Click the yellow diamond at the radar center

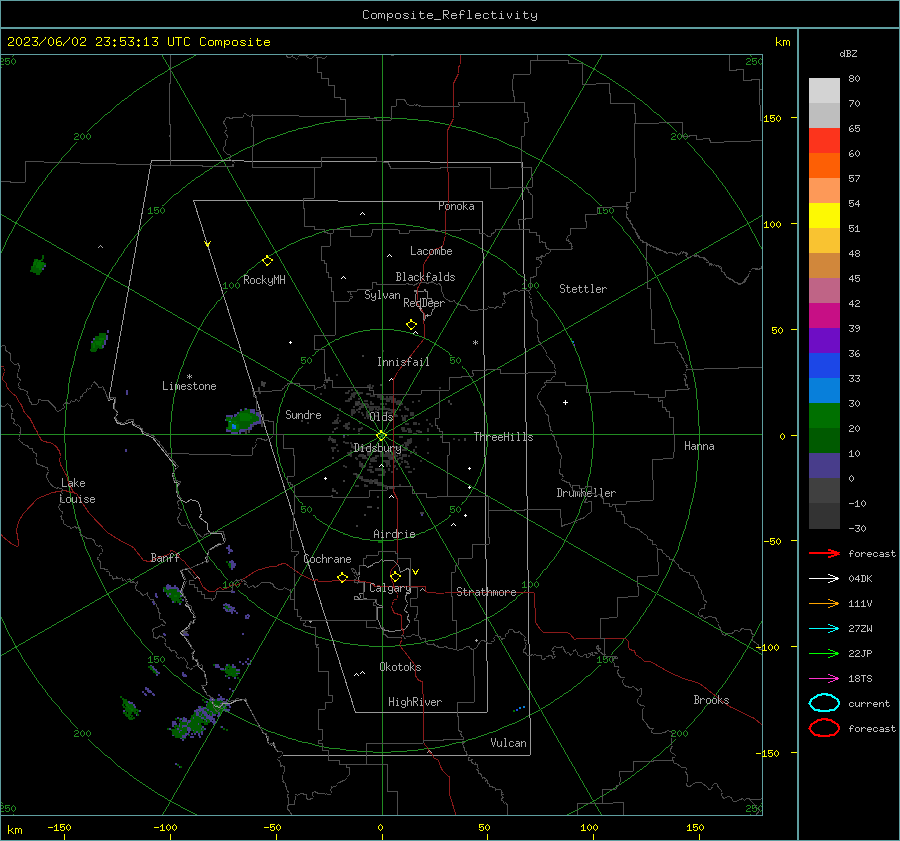[x=382, y=436]
